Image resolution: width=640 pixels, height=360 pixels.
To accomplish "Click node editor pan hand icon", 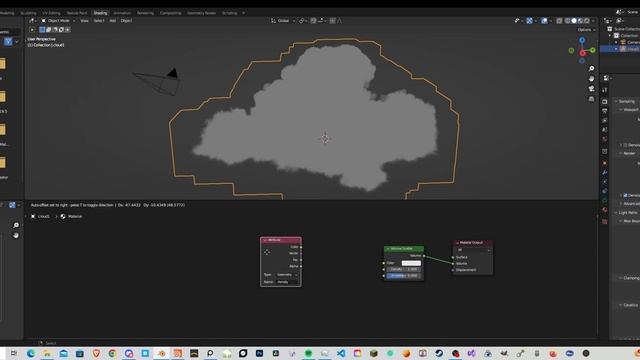I will (x=16, y=236).
